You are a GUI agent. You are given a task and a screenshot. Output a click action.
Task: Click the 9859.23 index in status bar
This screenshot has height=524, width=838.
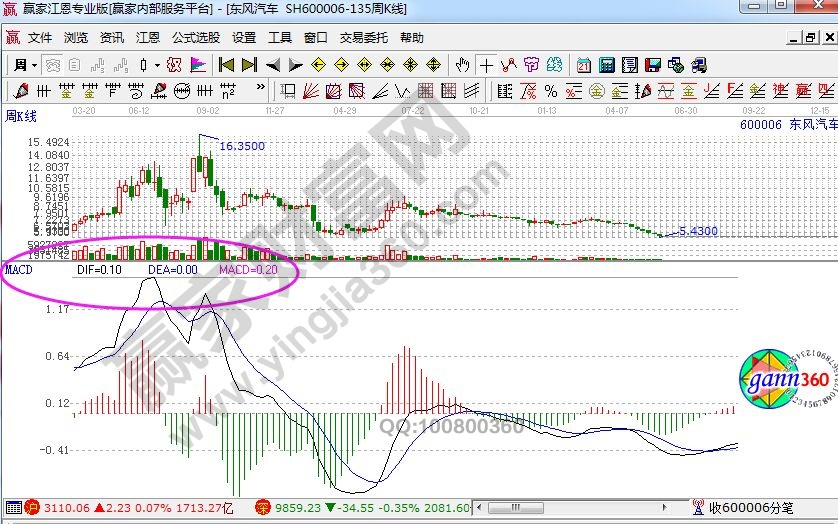point(298,507)
